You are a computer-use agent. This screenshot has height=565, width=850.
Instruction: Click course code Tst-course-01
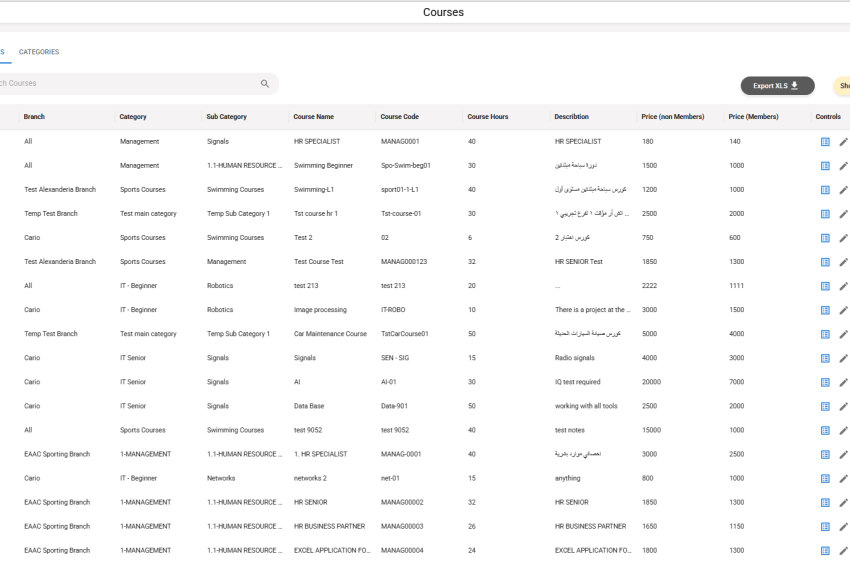pos(401,214)
